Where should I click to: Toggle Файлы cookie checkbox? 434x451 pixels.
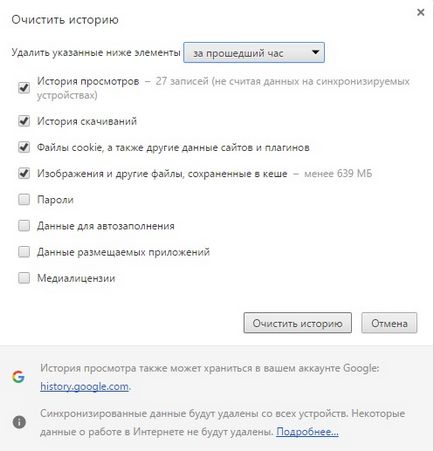point(24,147)
